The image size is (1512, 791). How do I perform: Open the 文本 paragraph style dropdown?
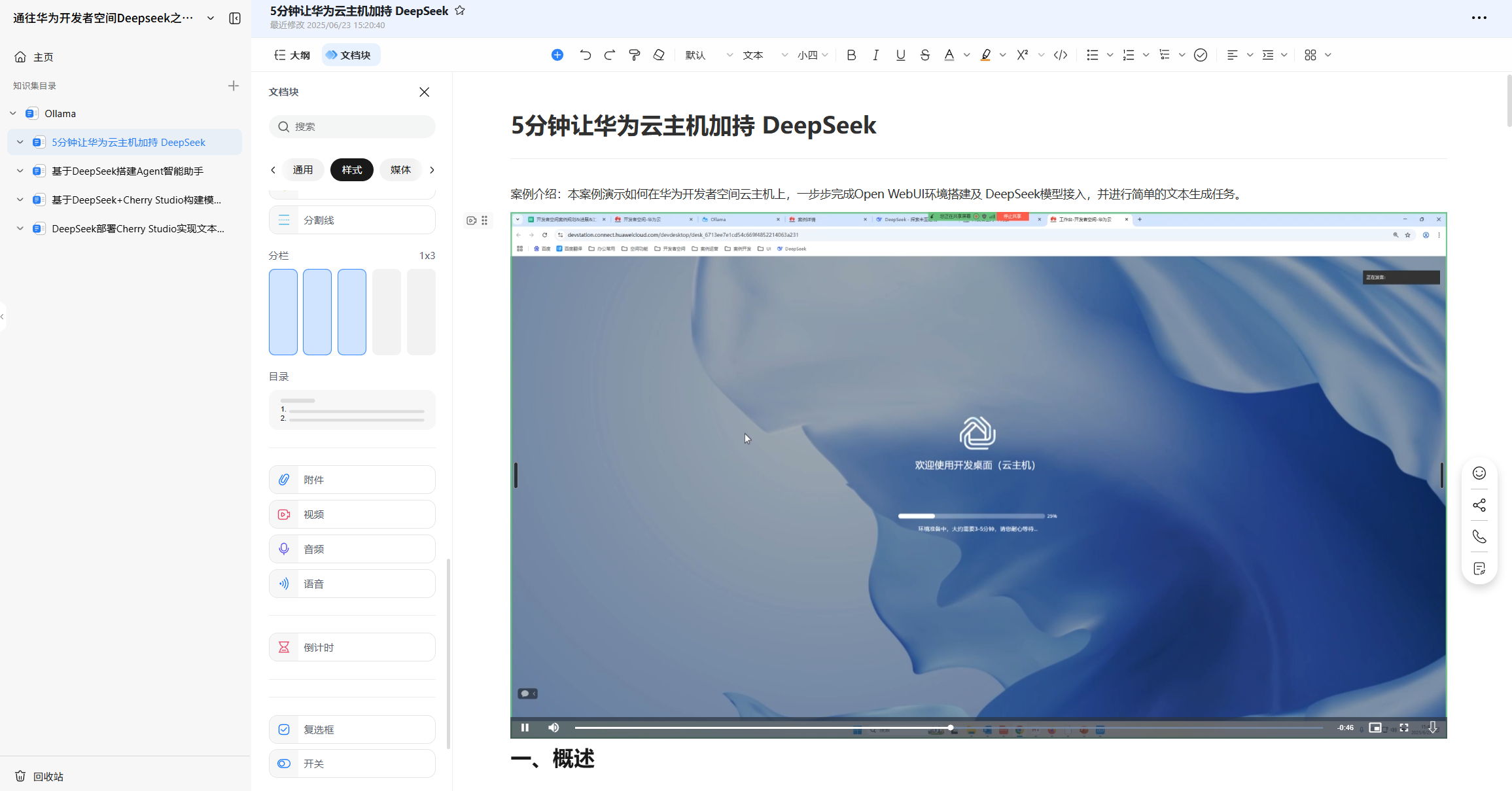click(x=765, y=55)
